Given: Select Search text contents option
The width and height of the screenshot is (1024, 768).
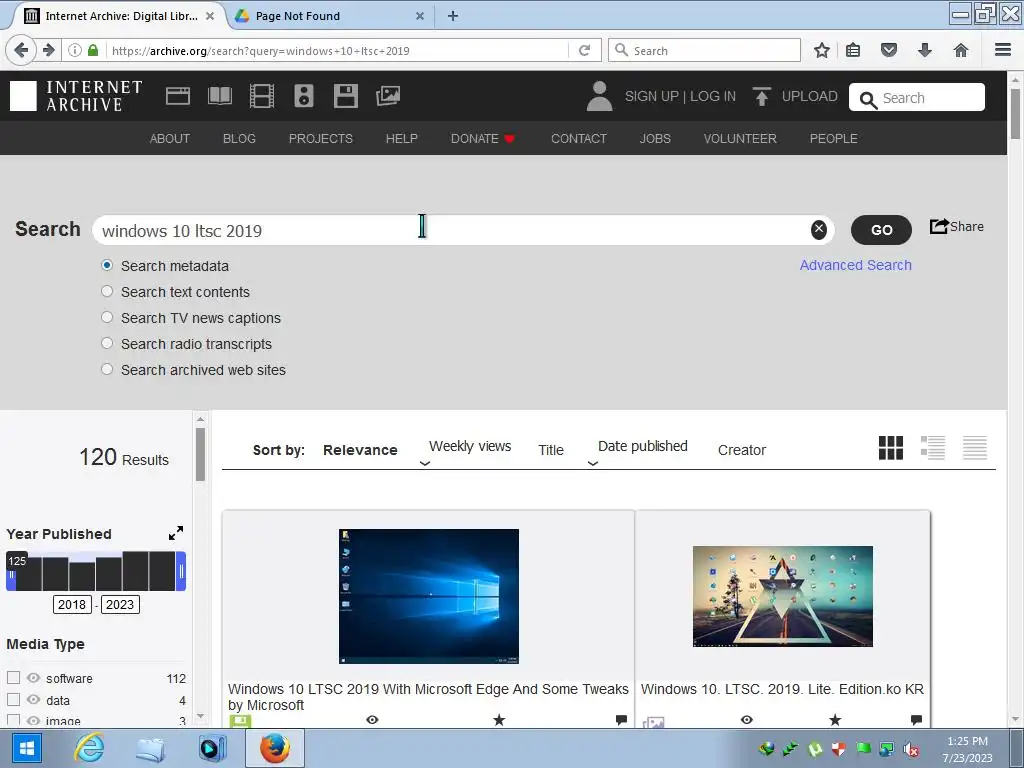Looking at the screenshot, I should [107, 291].
